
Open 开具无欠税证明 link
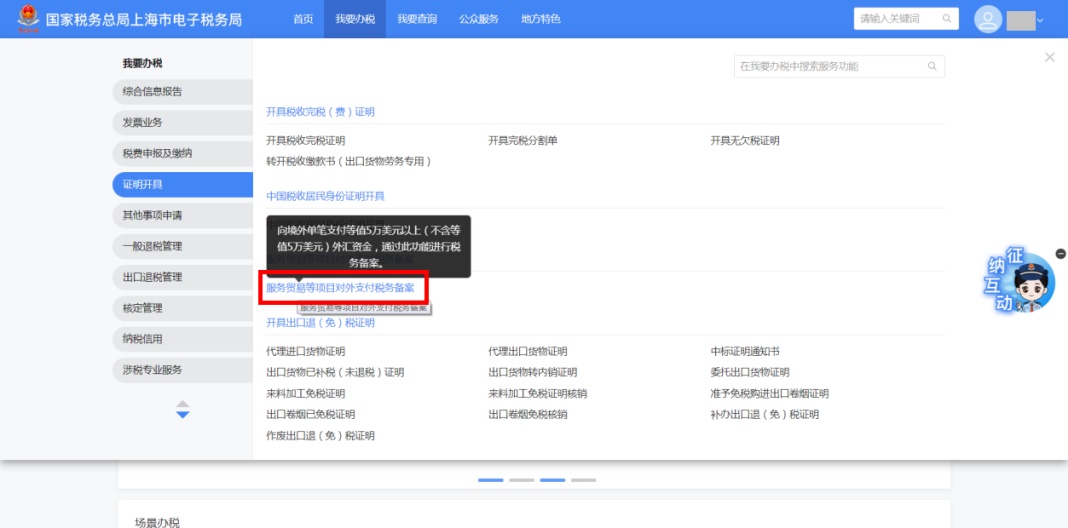(x=744, y=141)
